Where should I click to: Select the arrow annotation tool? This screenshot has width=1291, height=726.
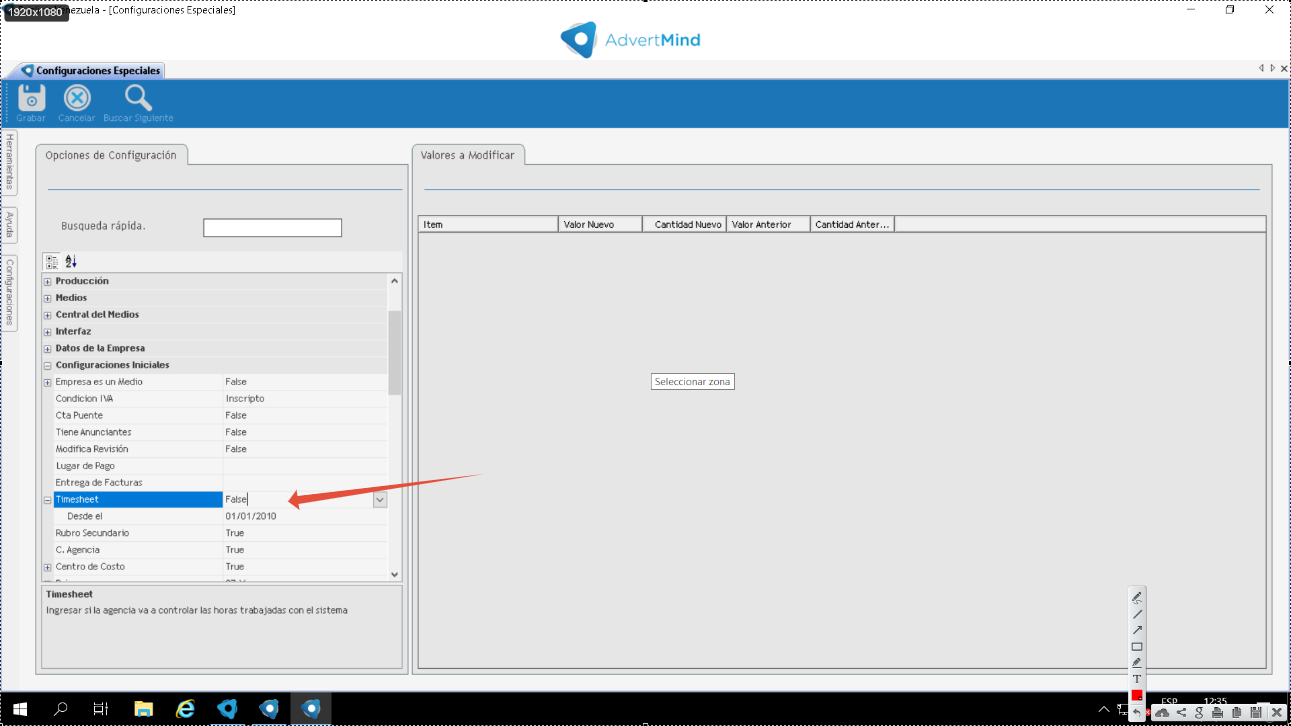click(1137, 630)
